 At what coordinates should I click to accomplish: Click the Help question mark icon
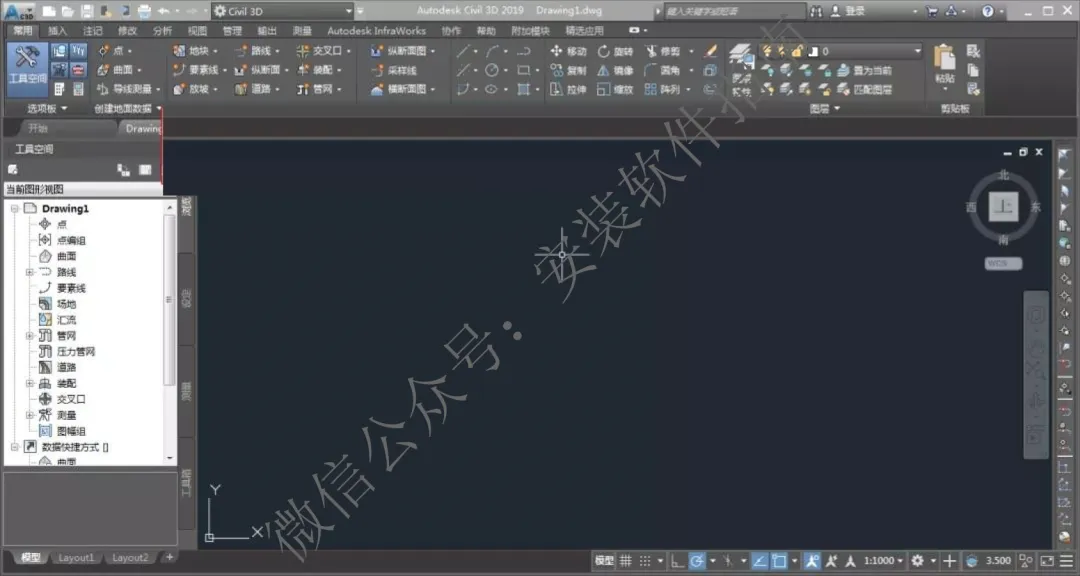click(x=988, y=11)
